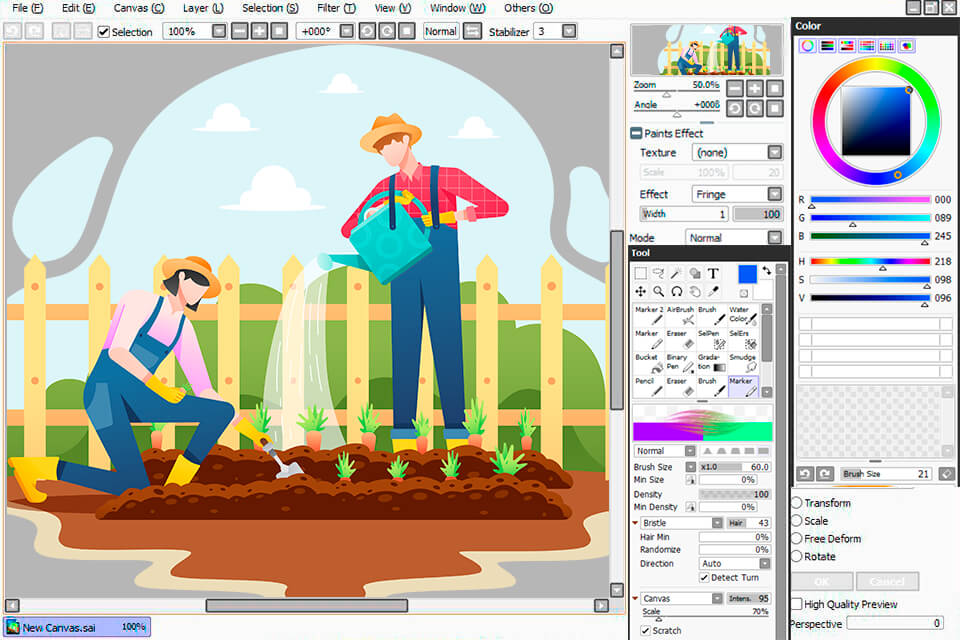Click the Perspective value field

[894, 623]
